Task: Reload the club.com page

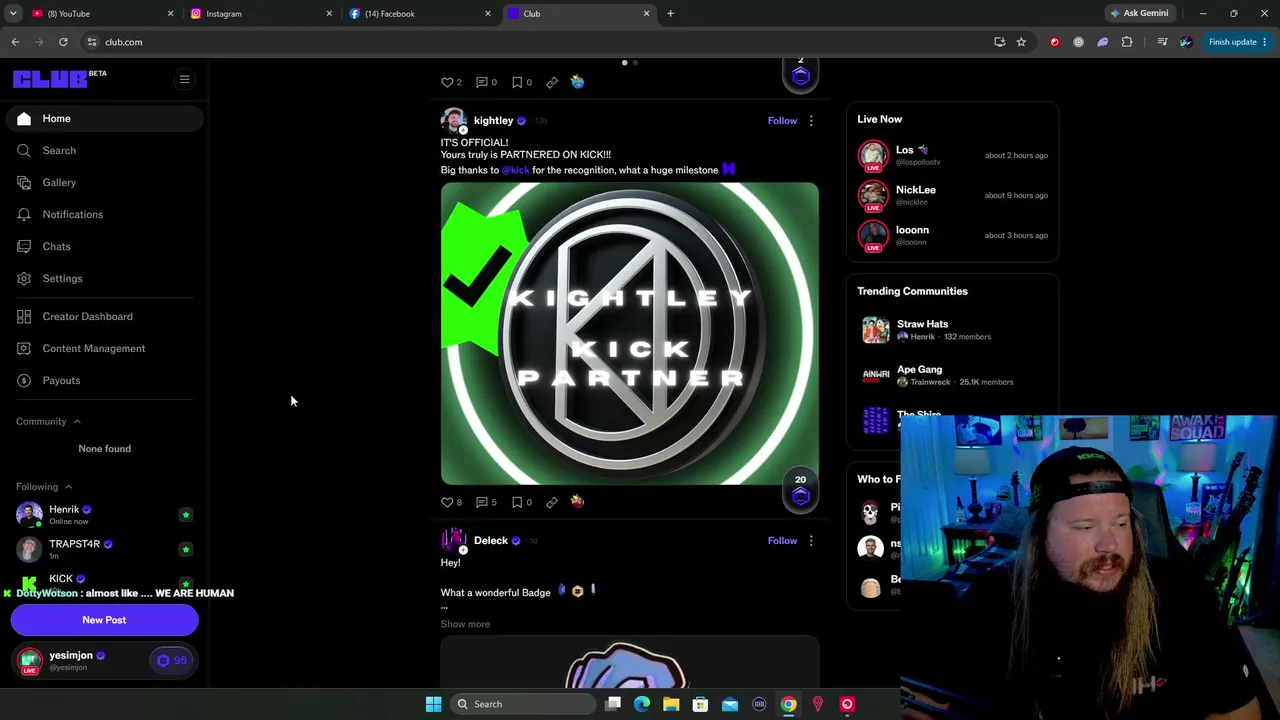Action: 63,42
